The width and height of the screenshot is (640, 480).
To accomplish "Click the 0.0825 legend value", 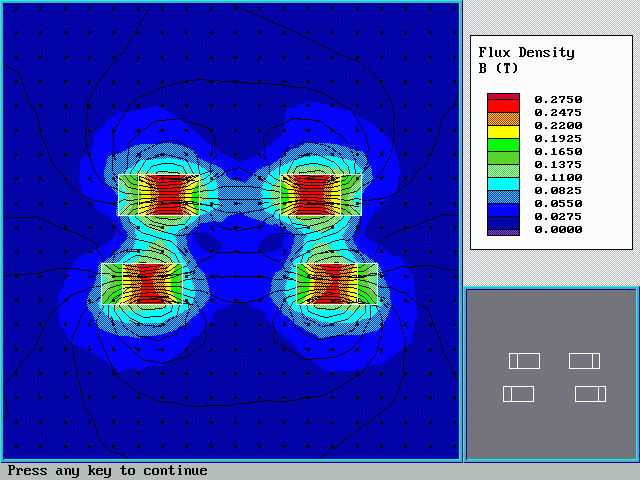I will 558,191.
